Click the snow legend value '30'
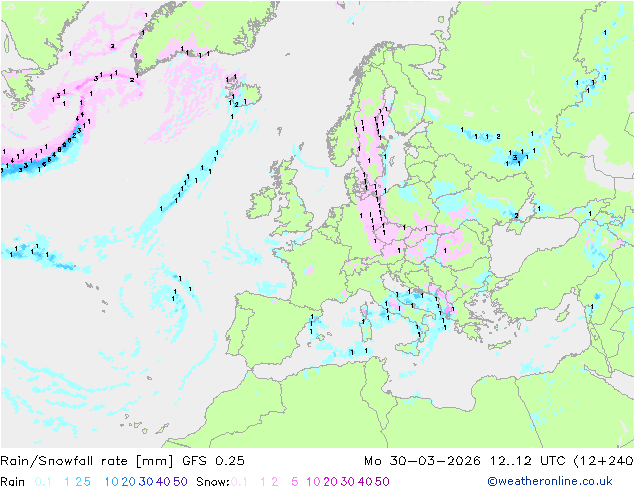This screenshot has width=634, height=490. pos(348,482)
